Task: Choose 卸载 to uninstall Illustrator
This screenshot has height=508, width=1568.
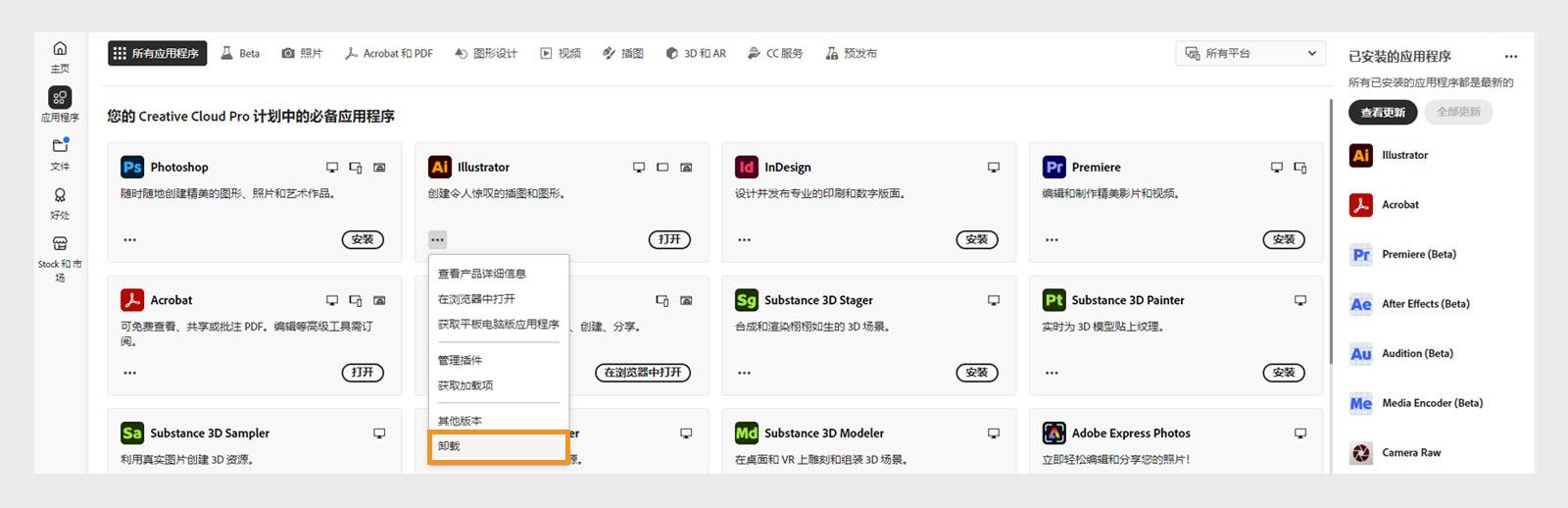Action: (x=499, y=446)
